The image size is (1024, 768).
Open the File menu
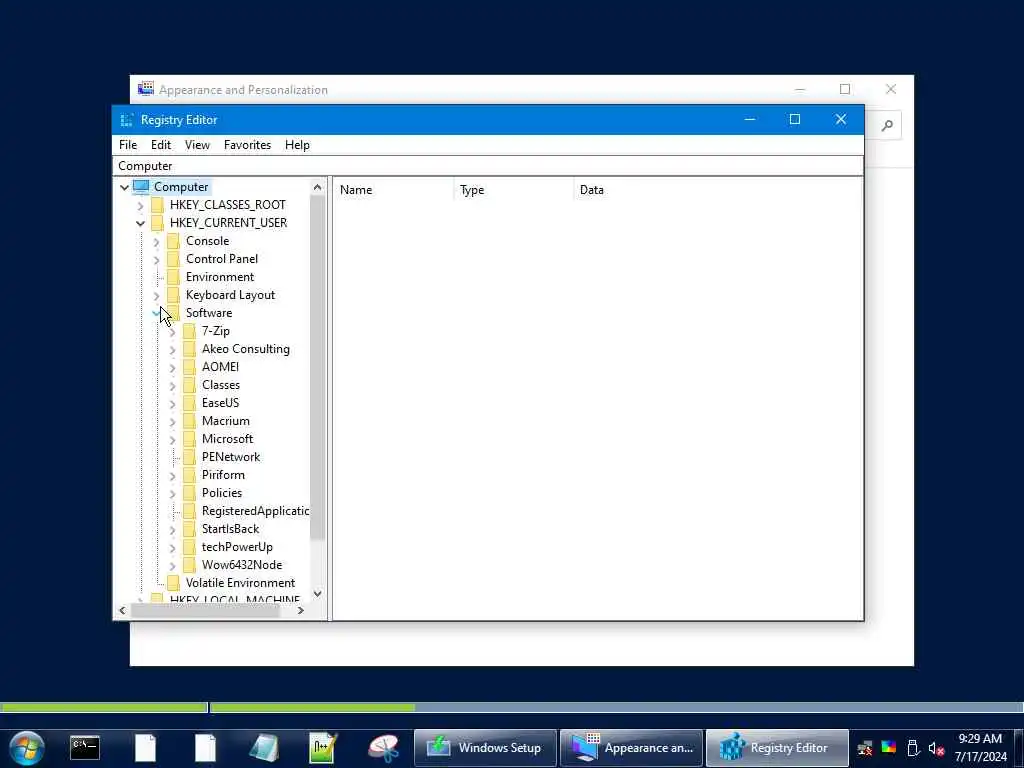128,145
